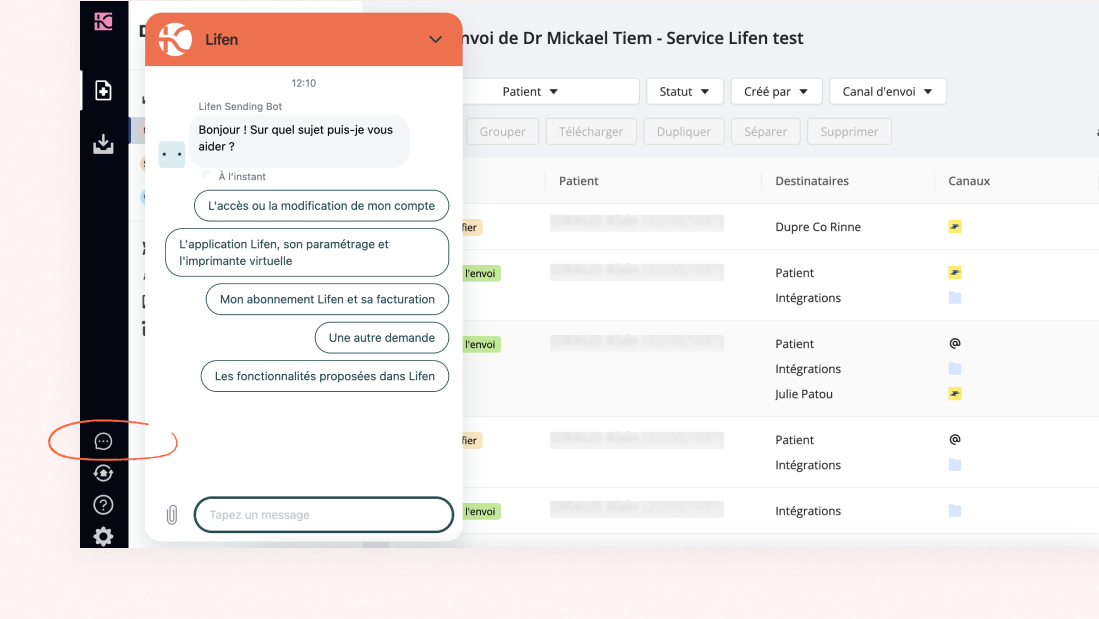1099x619 pixels.
Task: Open the new document icon in sidebar
Action: tap(103, 90)
